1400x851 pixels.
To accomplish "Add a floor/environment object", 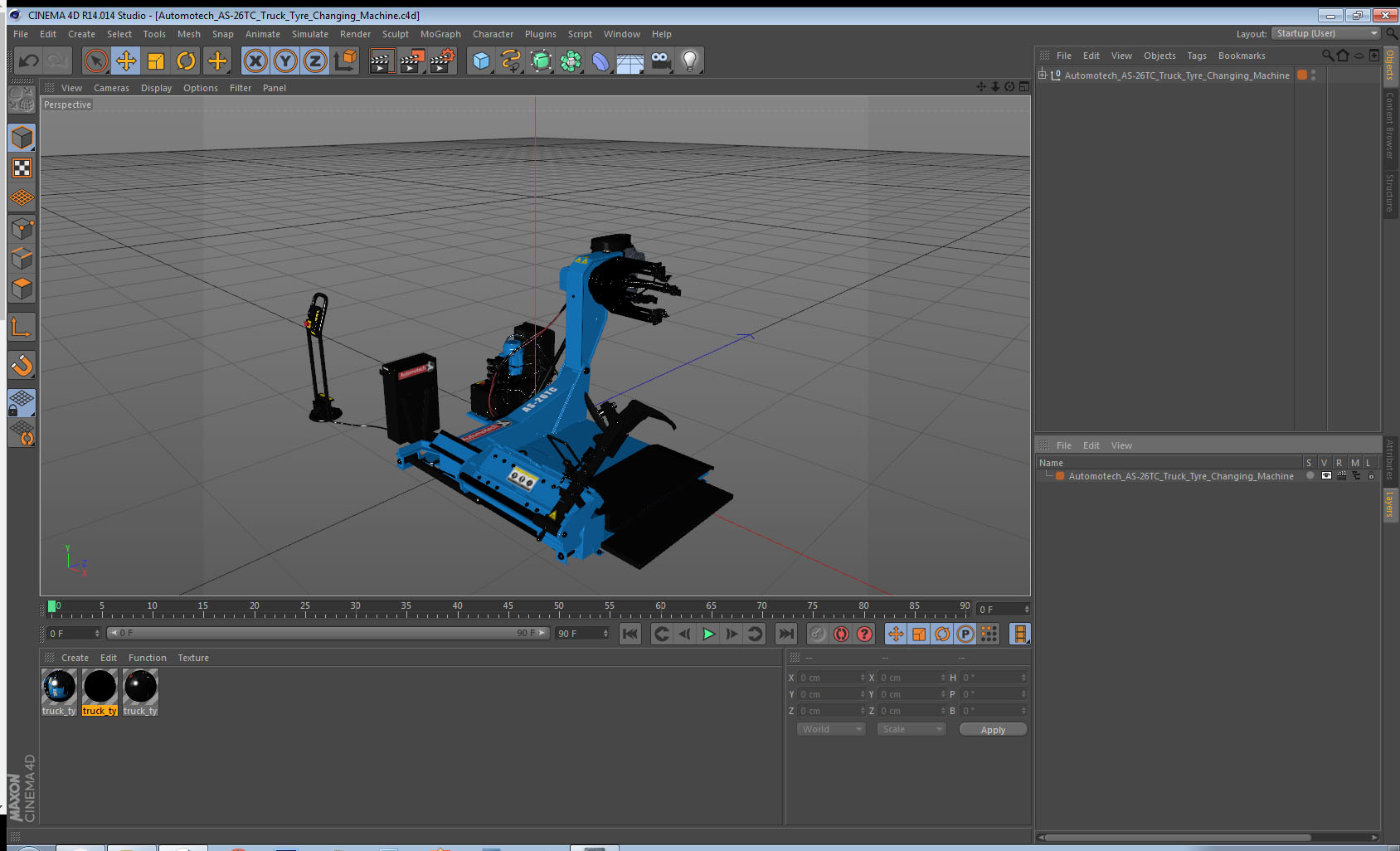I will point(630,61).
